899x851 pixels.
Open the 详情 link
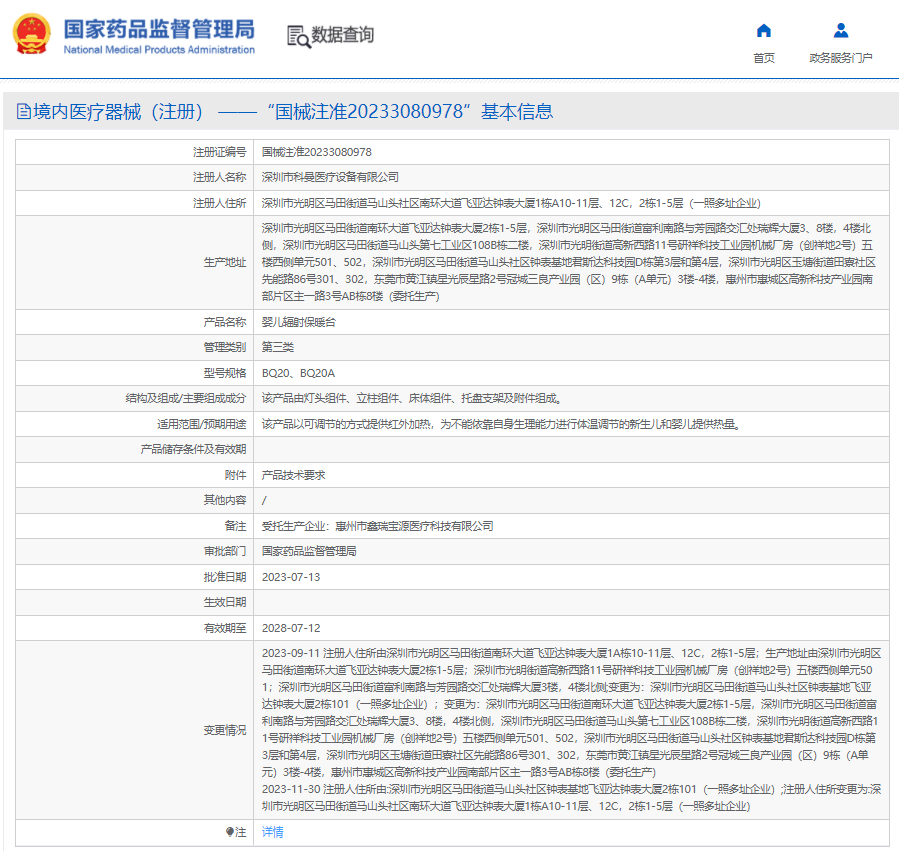tap(272, 832)
